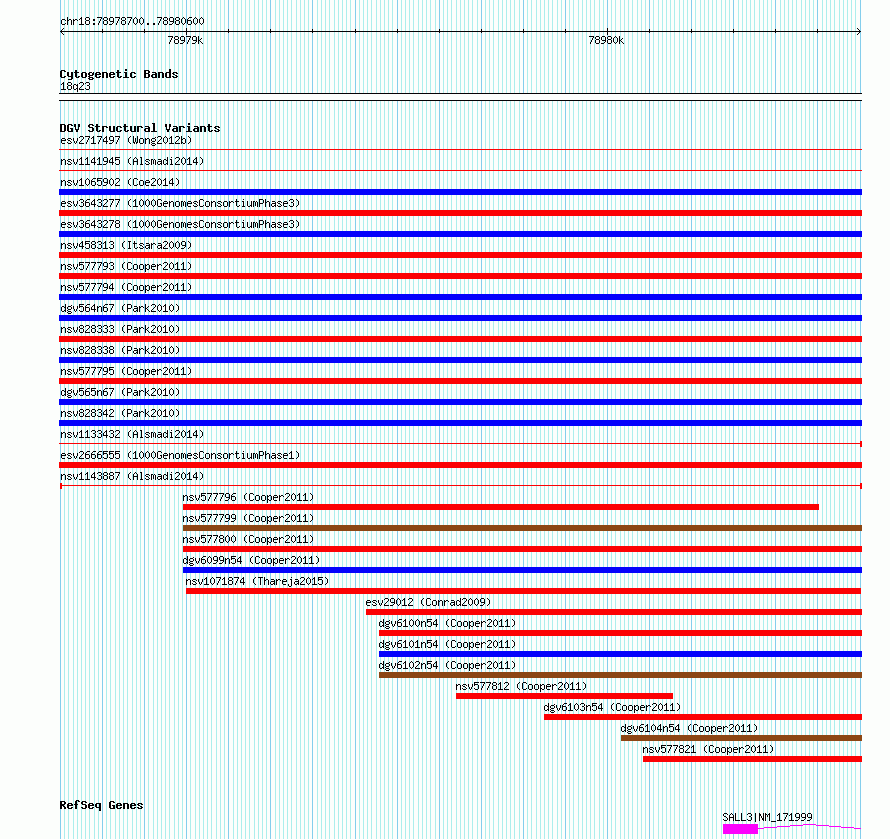Click the esv3643278 (1000GenomesConsortiumPhase3) label

coord(180,224)
